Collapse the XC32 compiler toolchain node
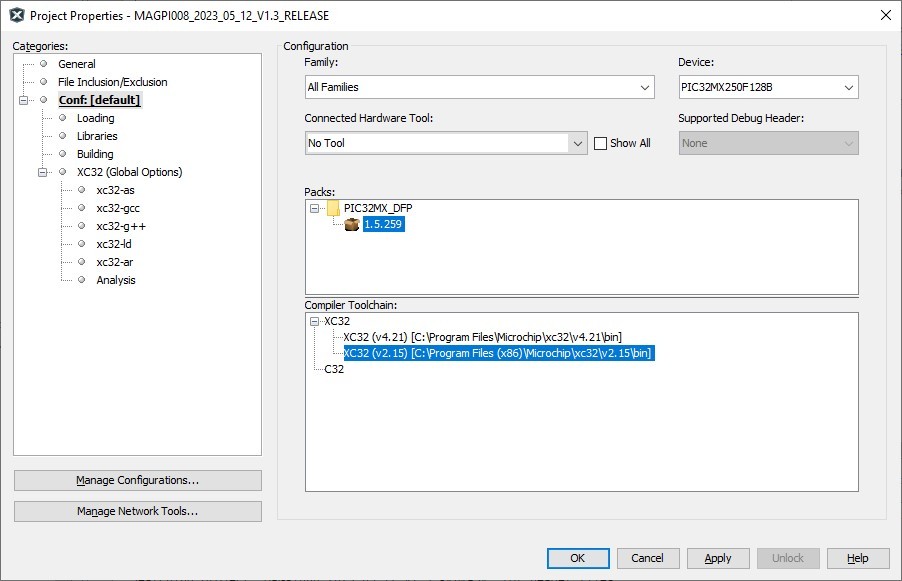 [x=315, y=321]
